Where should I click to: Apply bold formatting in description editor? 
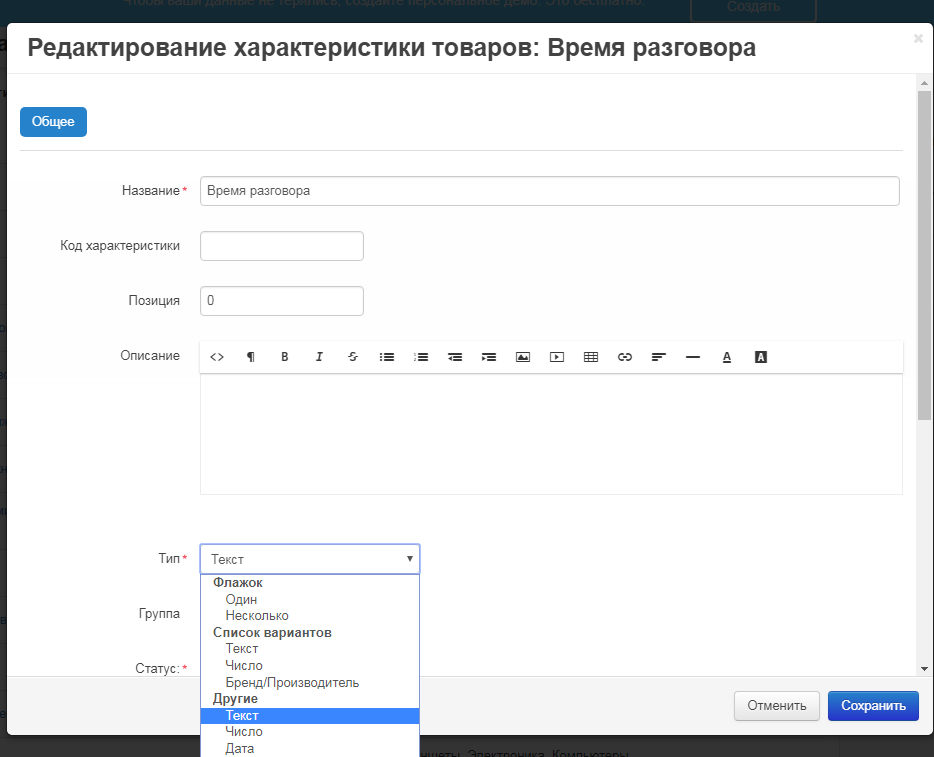click(x=285, y=357)
